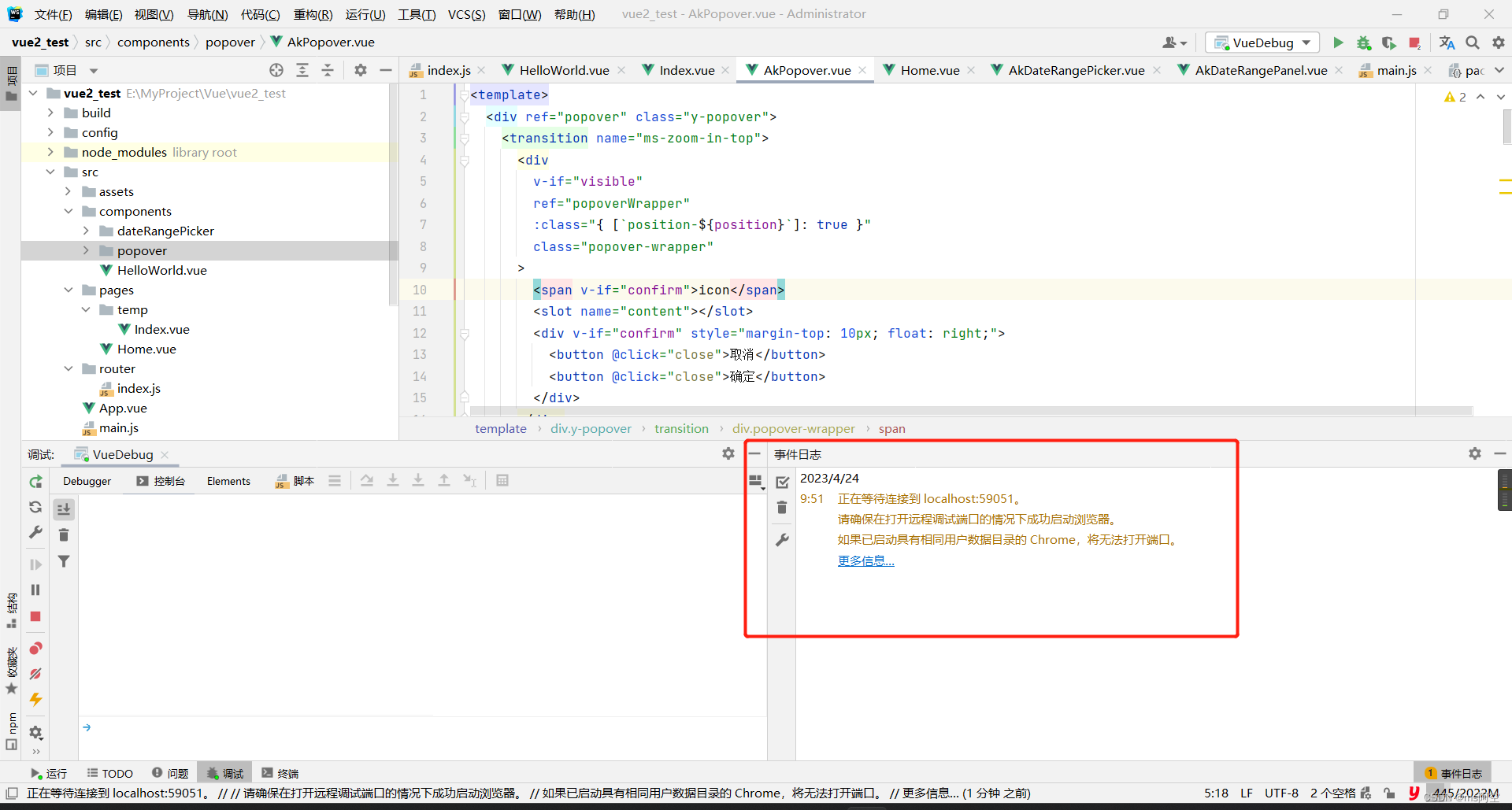1512x810 pixels.
Task: Open the VCS menu
Action: coord(466,14)
